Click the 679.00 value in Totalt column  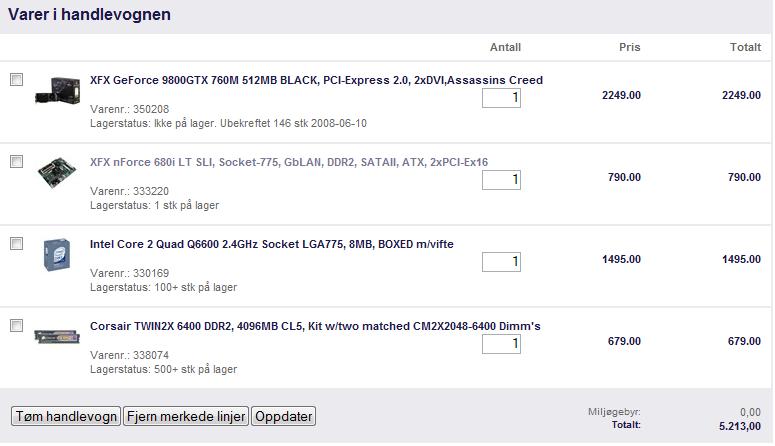point(744,342)
